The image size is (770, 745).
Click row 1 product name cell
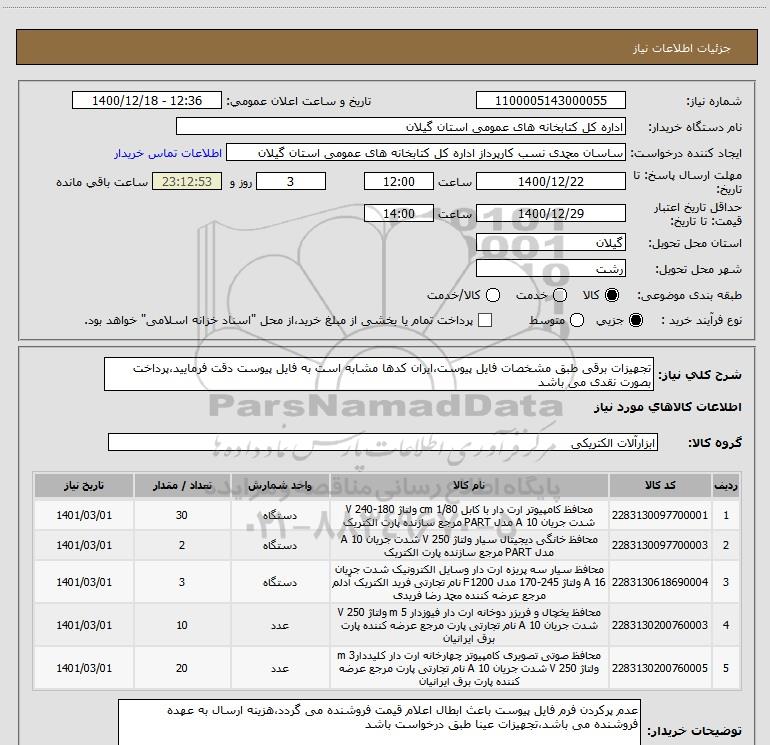469,515
